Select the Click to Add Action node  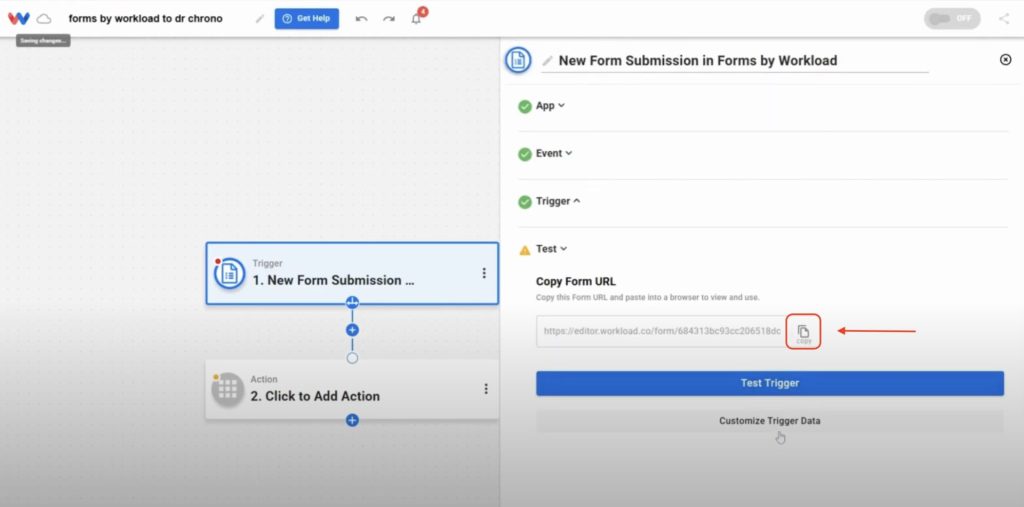point(352,389)
